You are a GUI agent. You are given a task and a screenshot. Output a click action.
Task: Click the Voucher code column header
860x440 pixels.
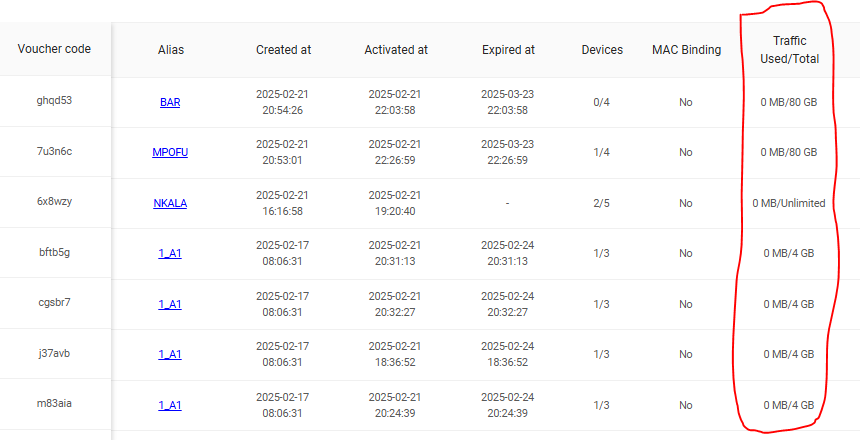click(54, 49)
